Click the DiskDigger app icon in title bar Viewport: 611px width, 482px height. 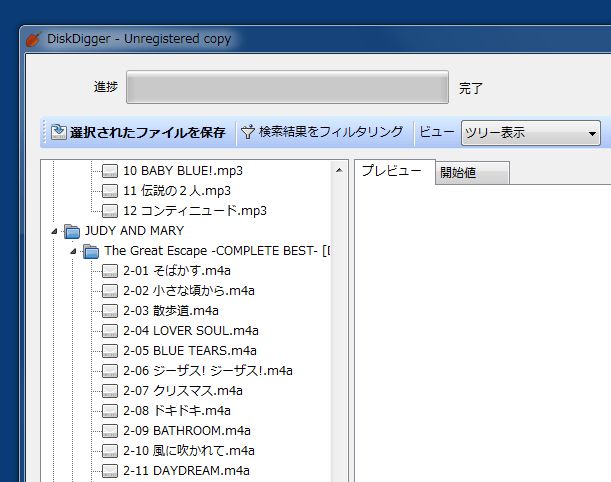33,39
